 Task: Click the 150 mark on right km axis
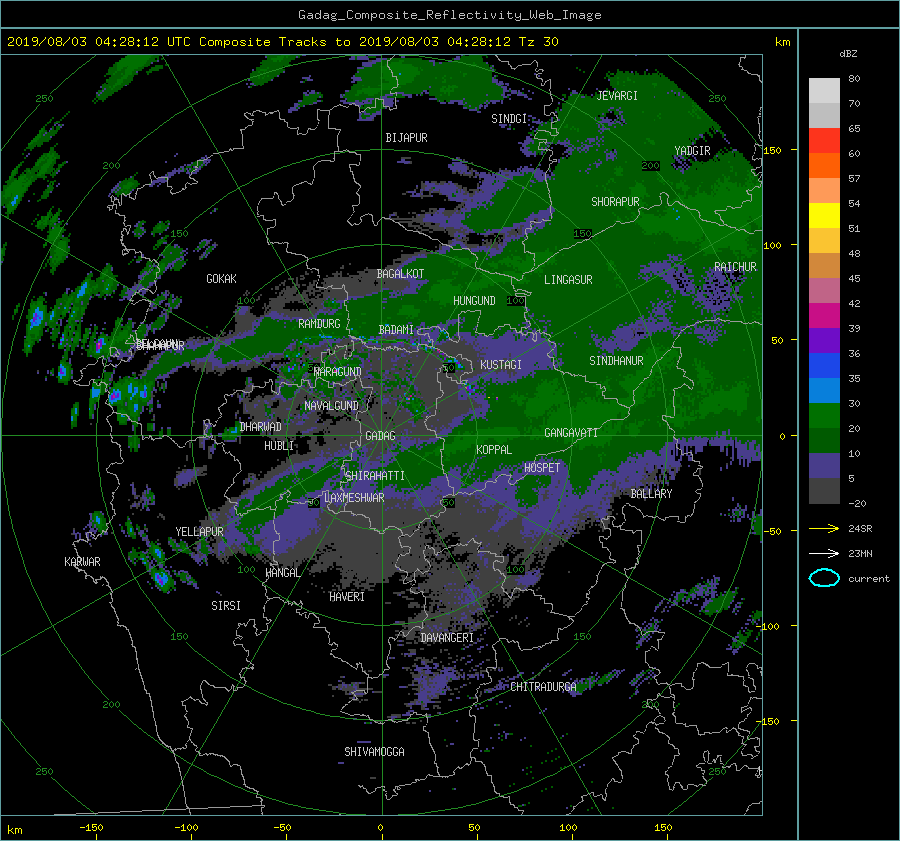click(772, 150)
